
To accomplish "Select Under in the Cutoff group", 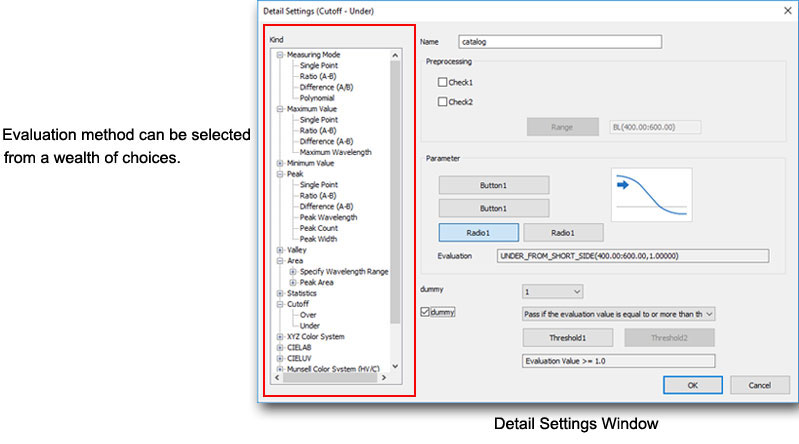I will [x=310, y=325].
